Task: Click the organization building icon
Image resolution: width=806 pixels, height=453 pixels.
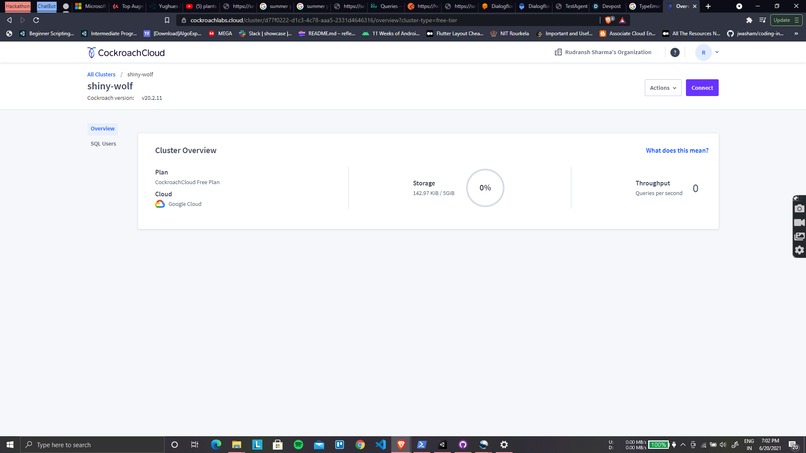Action: [558, 52]
